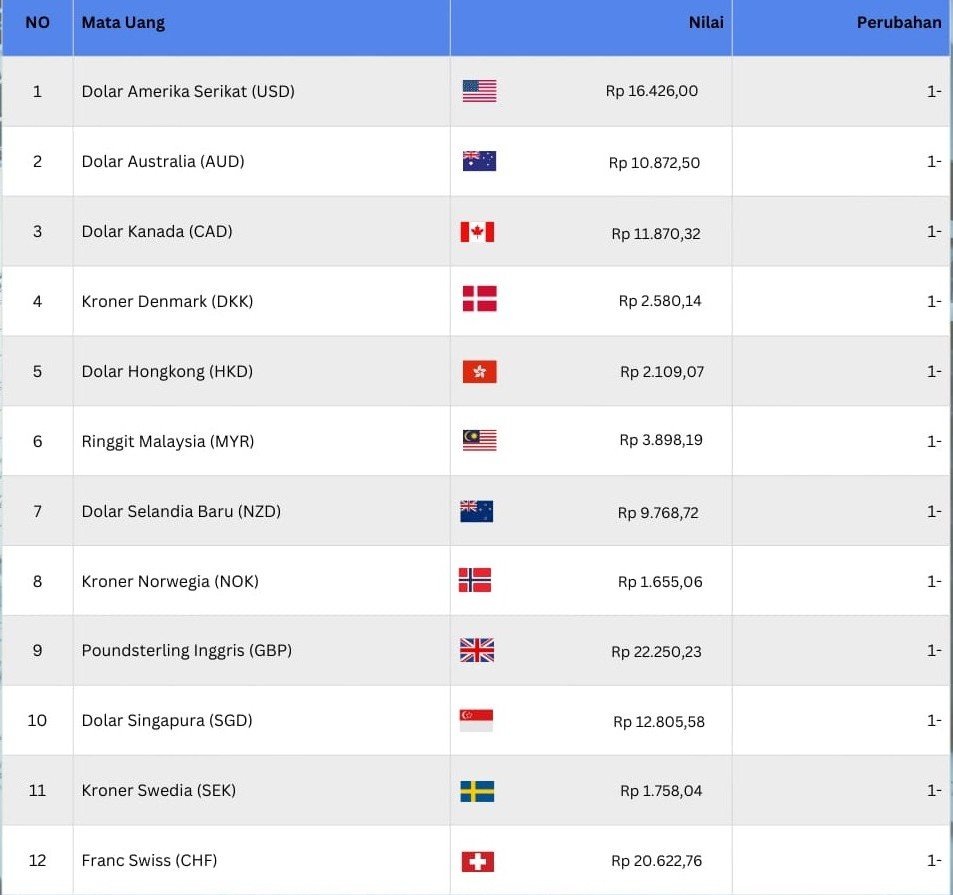Click the Hong Kong flag icon
Viewport: 953px width, 895px height.
coord(479,372)
